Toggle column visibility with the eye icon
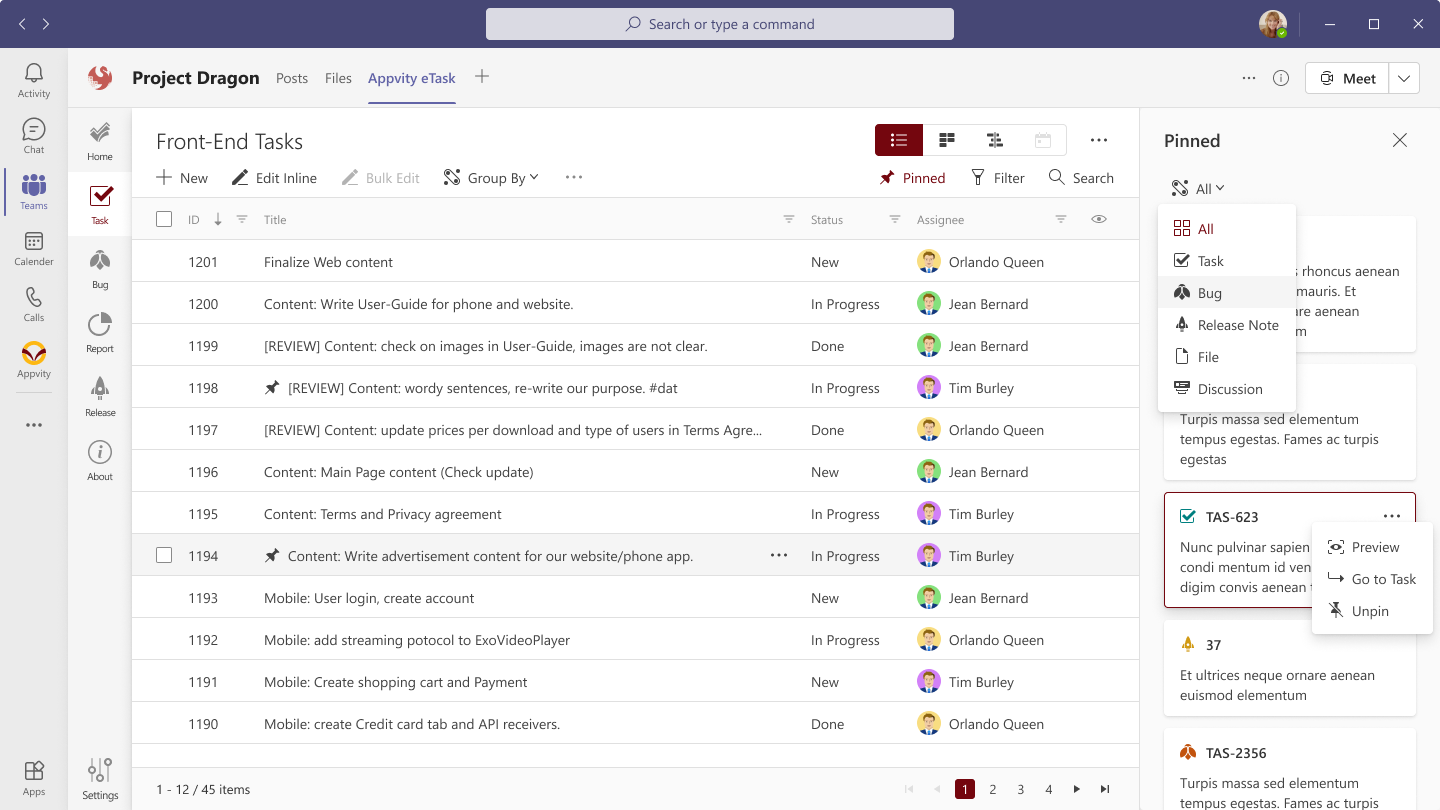1440x810 pixels. [1098, 219]
